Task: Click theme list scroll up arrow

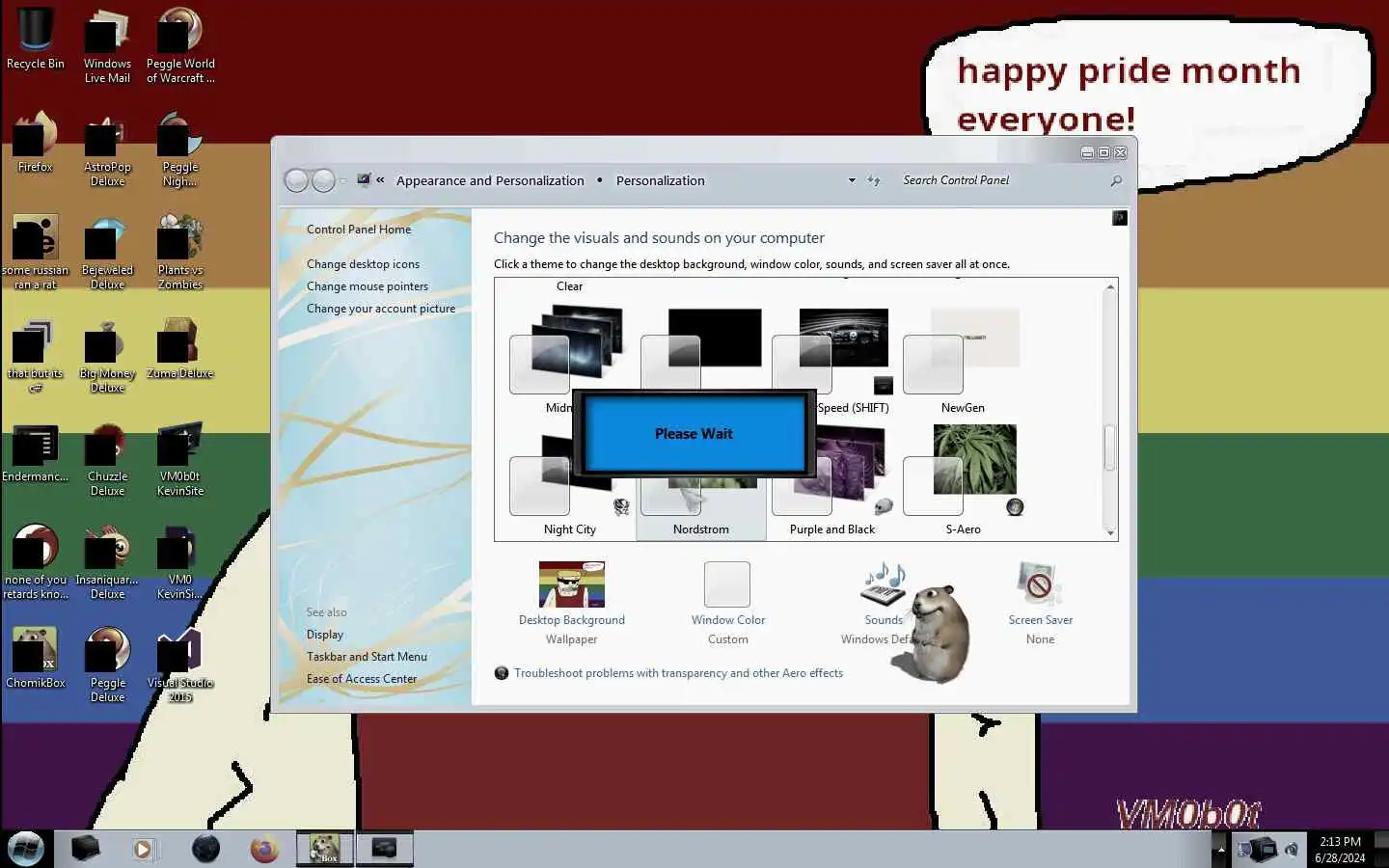Action: (x=1110, y=286)
